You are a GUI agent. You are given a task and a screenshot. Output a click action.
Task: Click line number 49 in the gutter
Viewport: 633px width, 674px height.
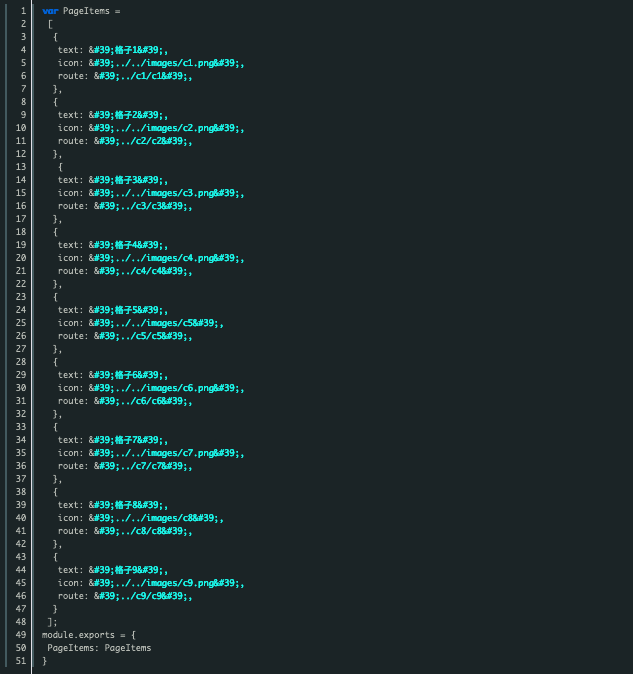point(21,635)
